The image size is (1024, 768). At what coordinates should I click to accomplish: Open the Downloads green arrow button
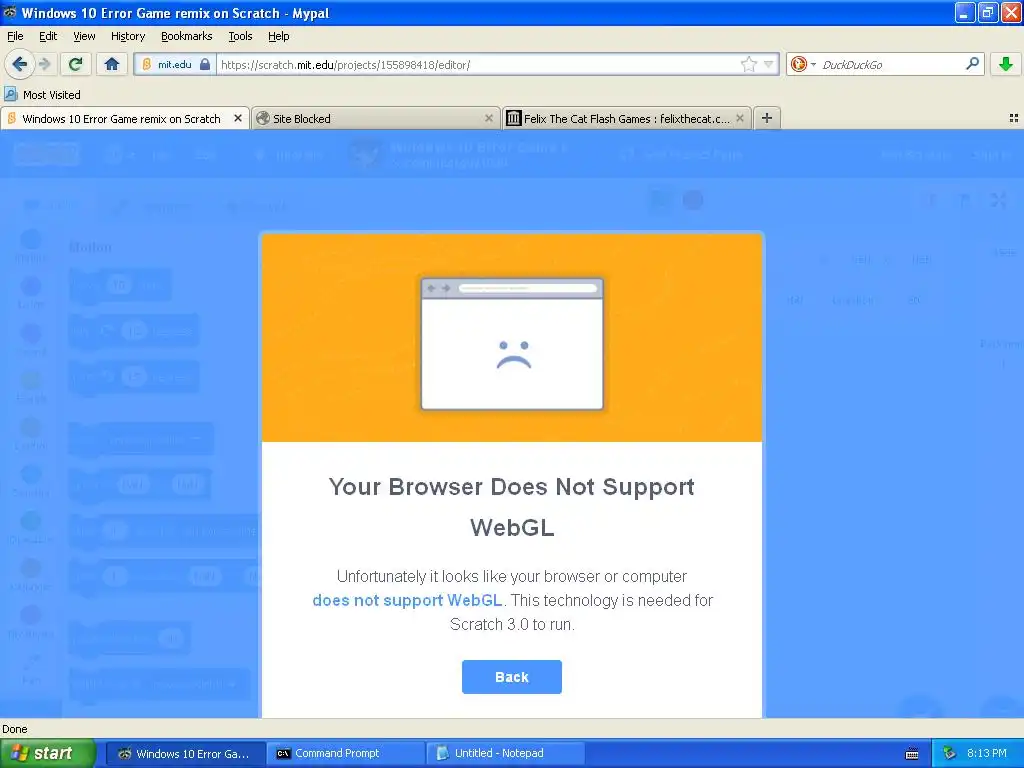point(1006,64)
